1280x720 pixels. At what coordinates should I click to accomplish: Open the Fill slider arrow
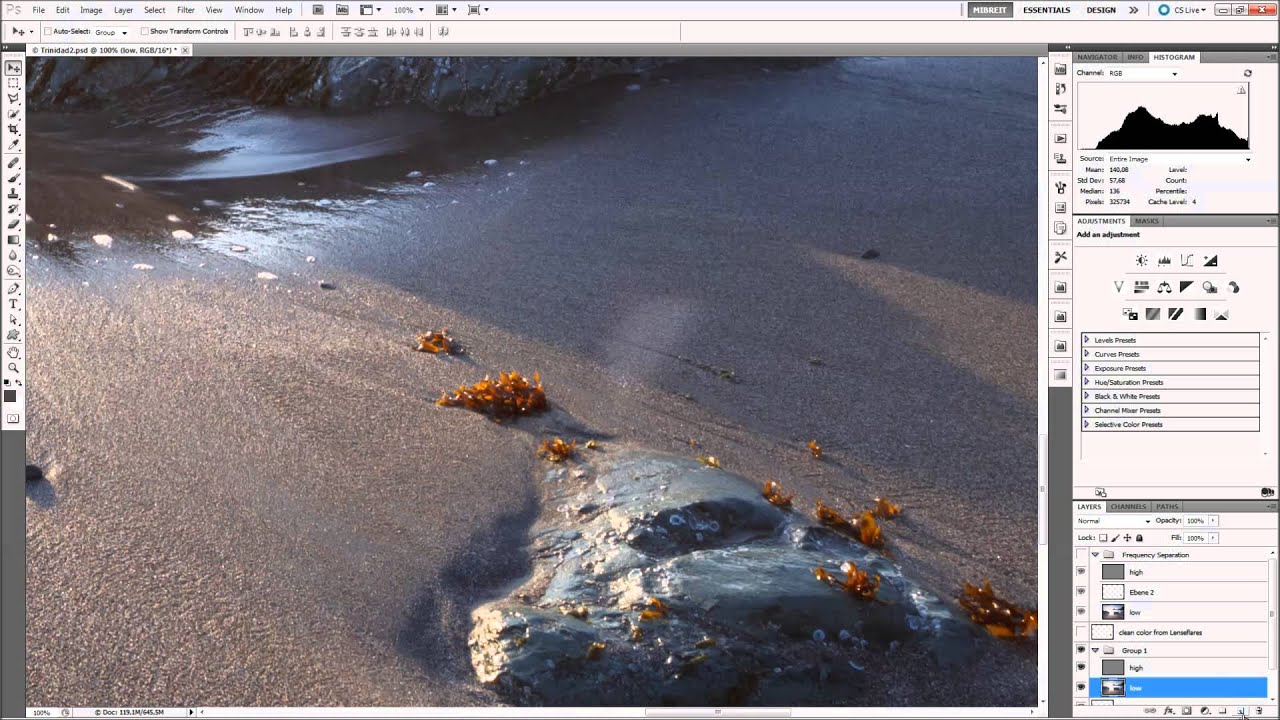(1213, 538)
